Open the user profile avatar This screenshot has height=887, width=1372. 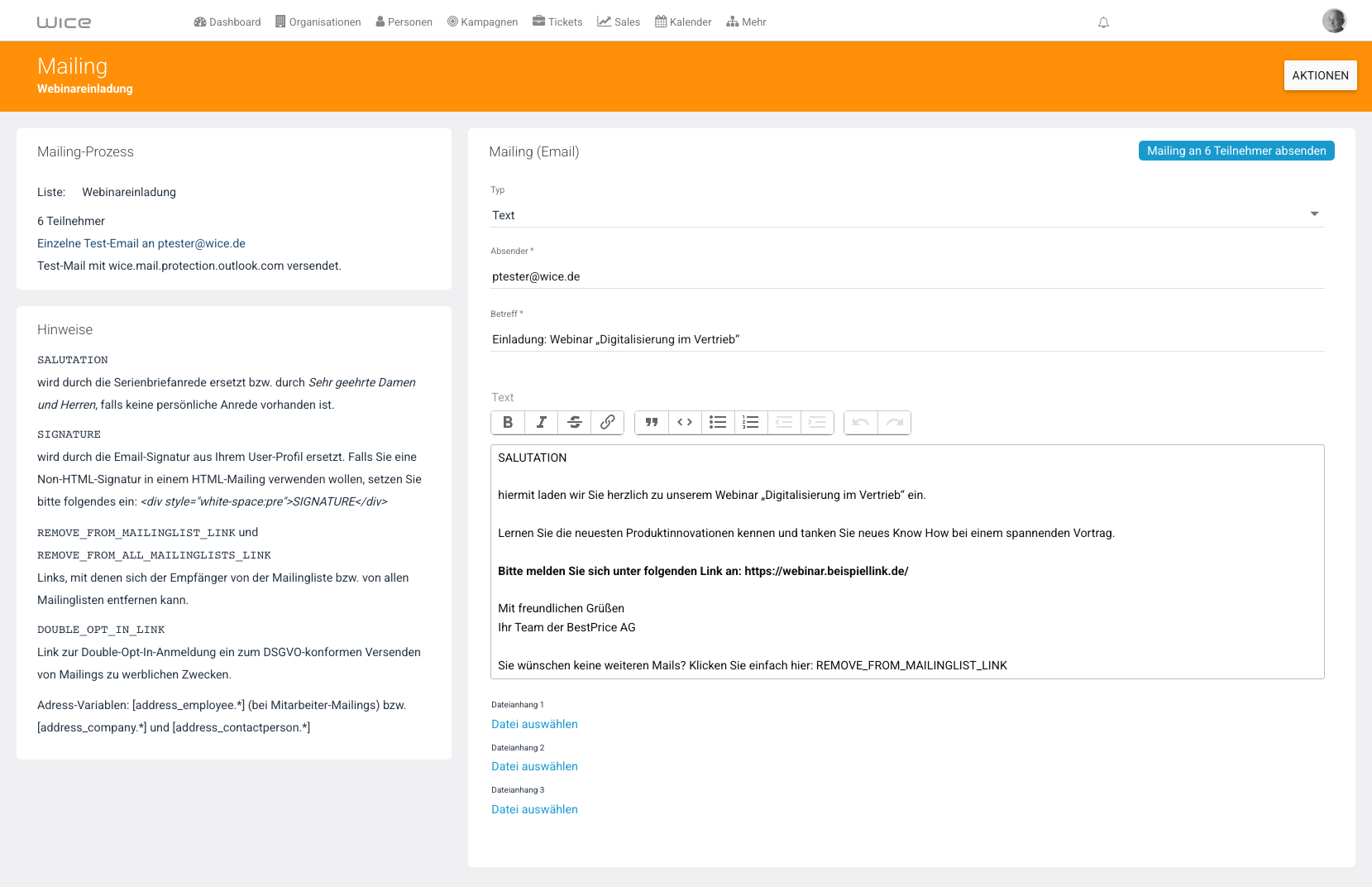coord(1334,21)
